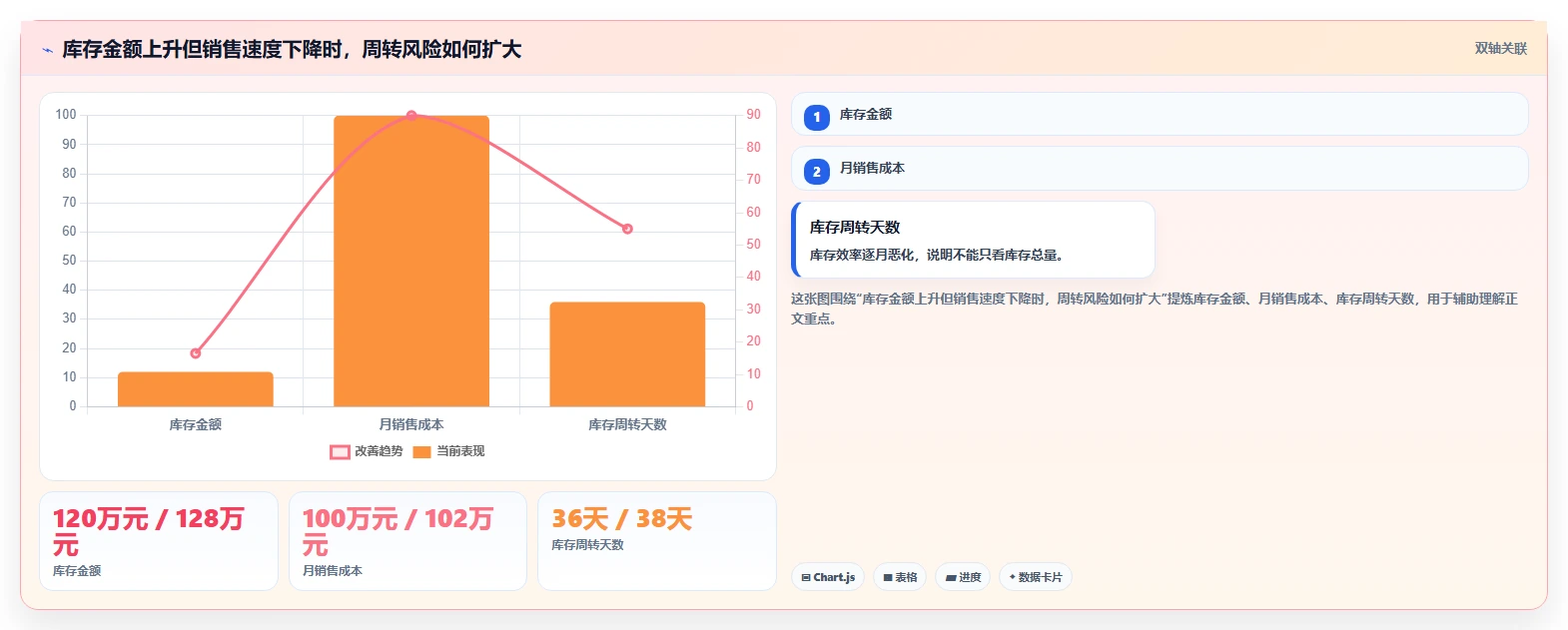Select numbered badge 1 for 库存金额
The height and width of the screenshot is (630, 1568).
coord(816,117)
